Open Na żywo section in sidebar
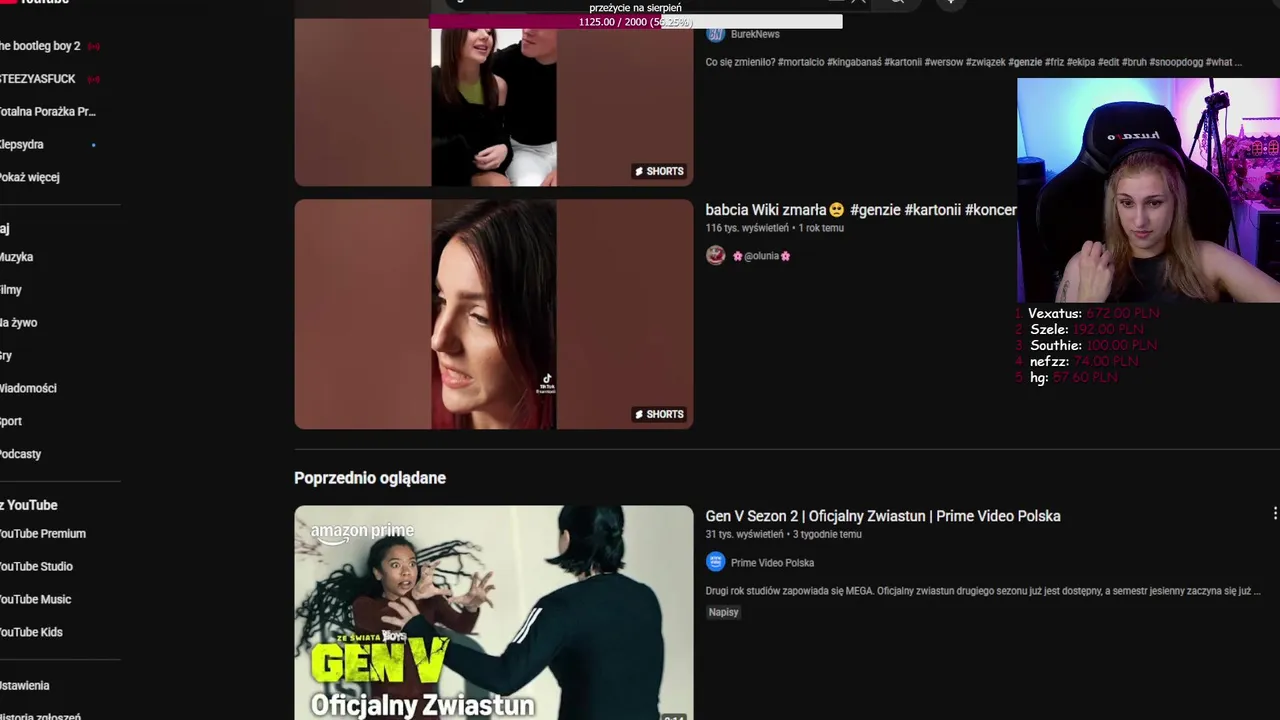1280x720 pixels. (19, 323)
